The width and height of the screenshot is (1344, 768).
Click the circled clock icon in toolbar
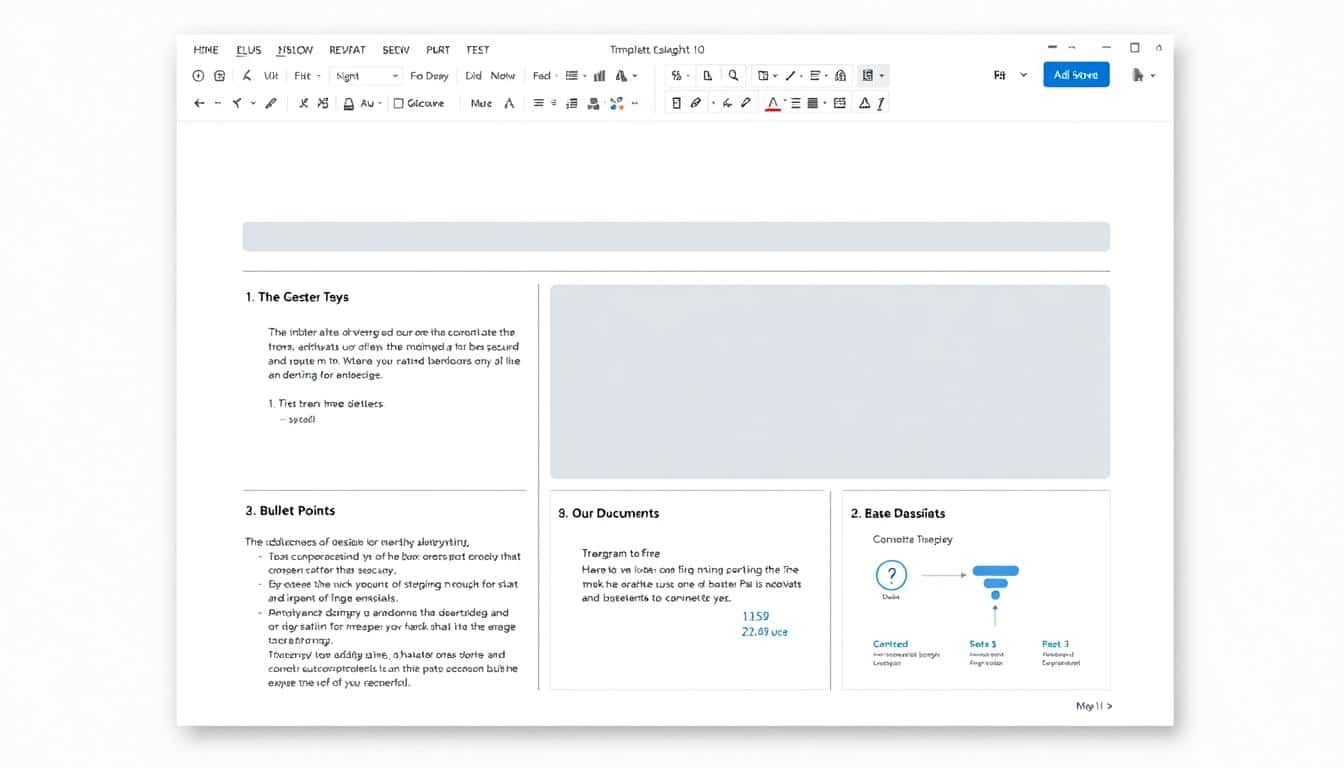pyautogui.click(x=198, y=76)
